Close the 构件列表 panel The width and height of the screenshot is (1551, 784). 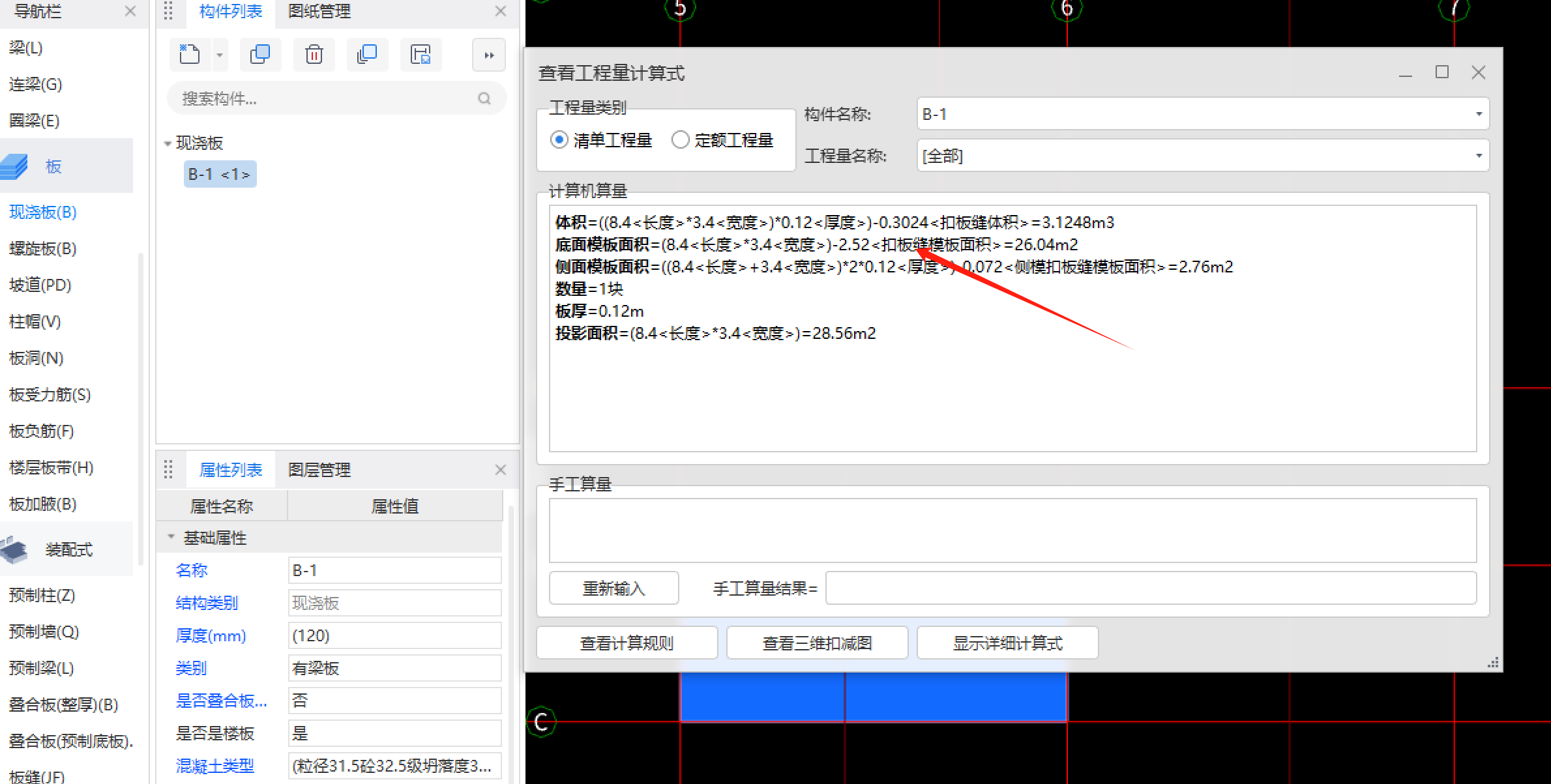pos(501,11)
